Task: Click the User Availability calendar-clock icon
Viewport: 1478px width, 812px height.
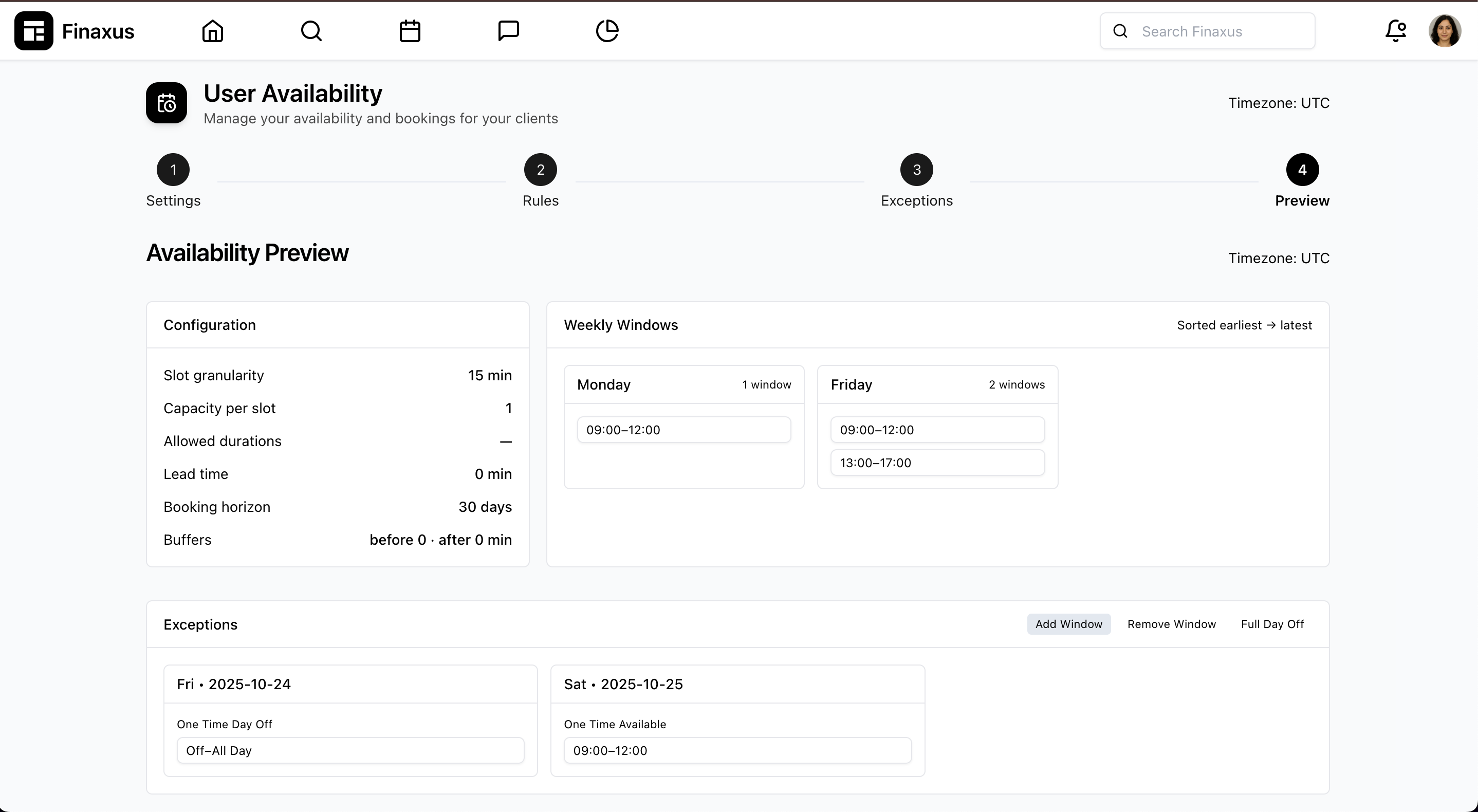Action: pos(167,103)
